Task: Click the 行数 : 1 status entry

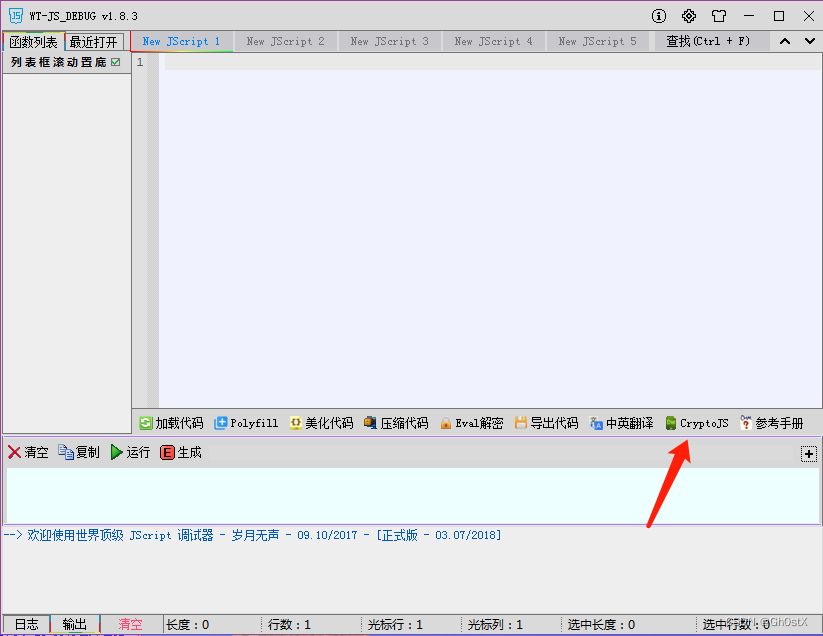Action: [x=289, y=624]
